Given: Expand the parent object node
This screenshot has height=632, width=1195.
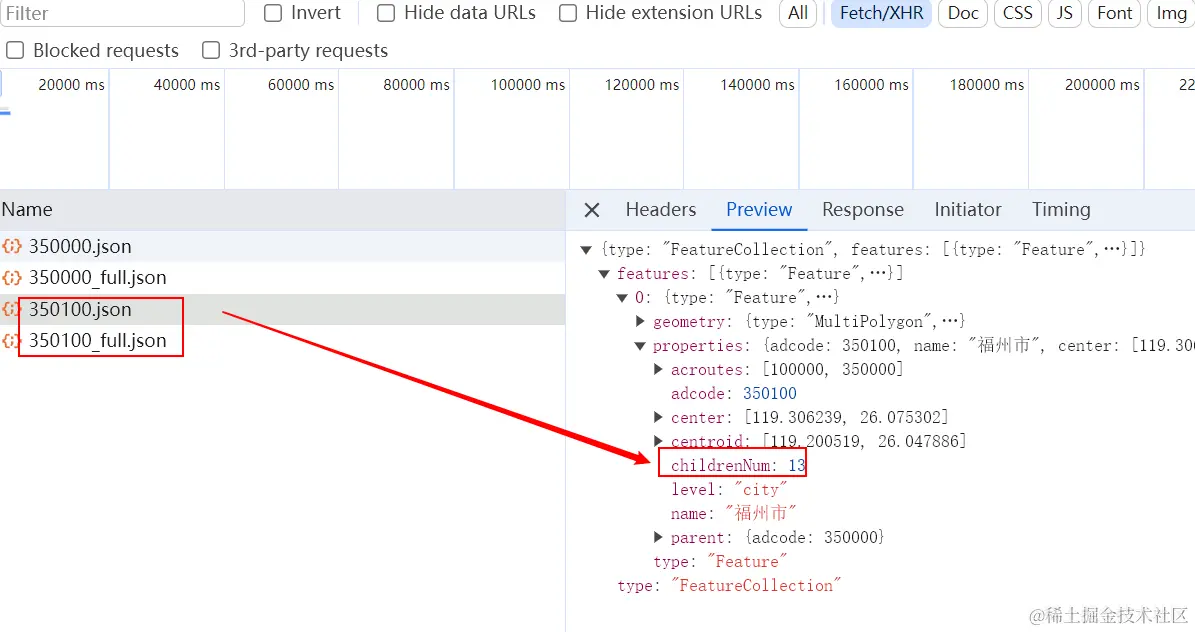Looking at the screenshot, I should 659,538.
